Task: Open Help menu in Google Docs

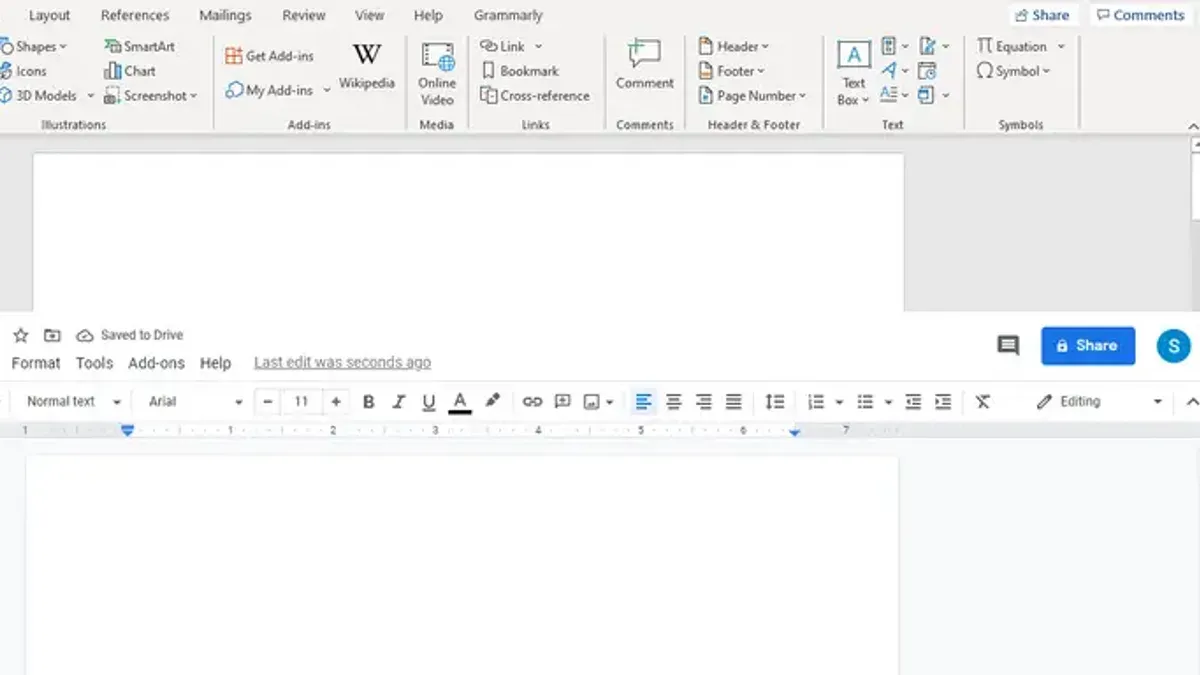Action: [x=215, y=363]
